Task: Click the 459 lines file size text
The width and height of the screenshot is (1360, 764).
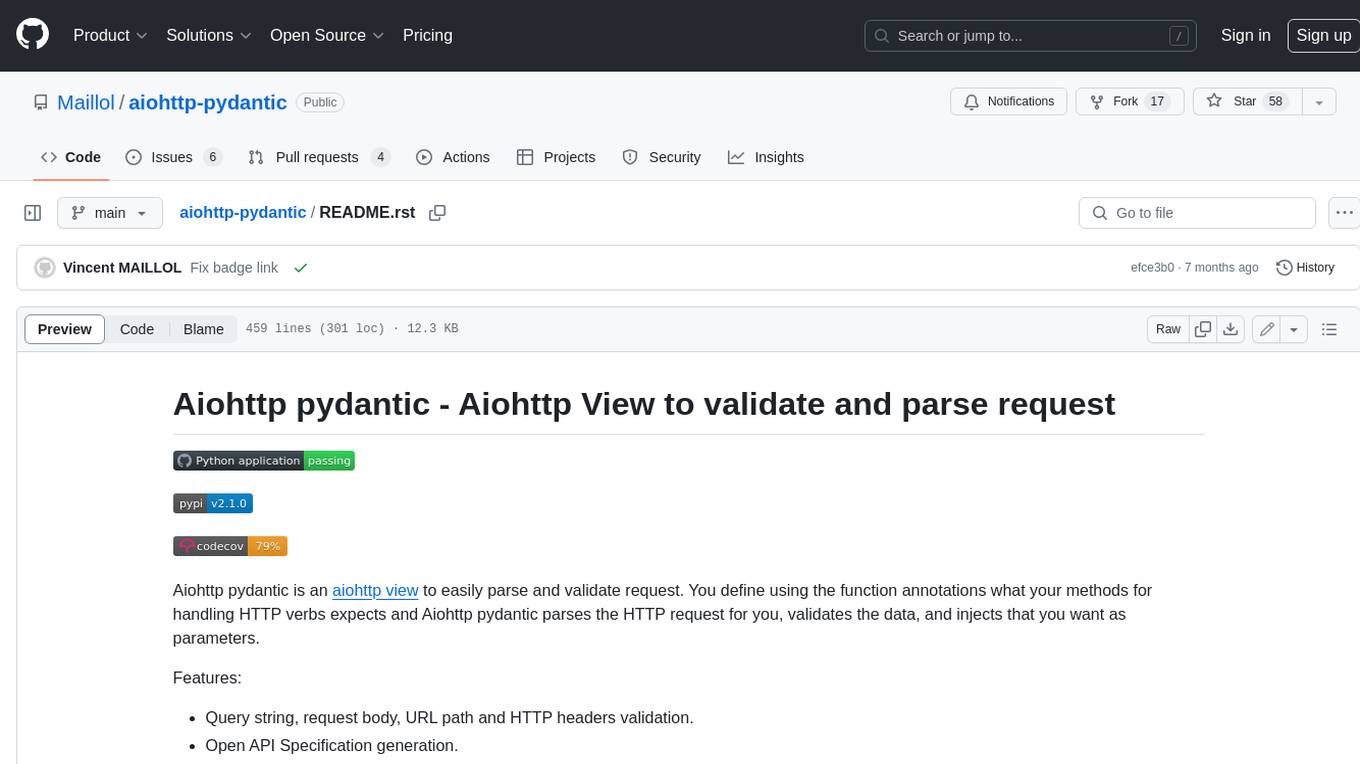Action: pyautogui.click(x=352, y=328)
